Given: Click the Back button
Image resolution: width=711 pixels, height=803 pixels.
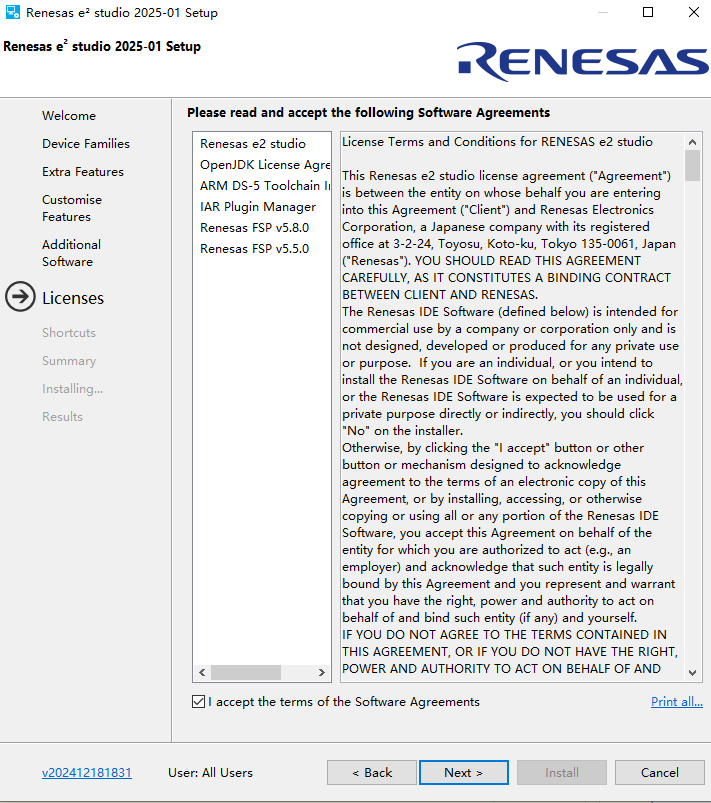Looking at the screenshot, I should tap(372, 772).
